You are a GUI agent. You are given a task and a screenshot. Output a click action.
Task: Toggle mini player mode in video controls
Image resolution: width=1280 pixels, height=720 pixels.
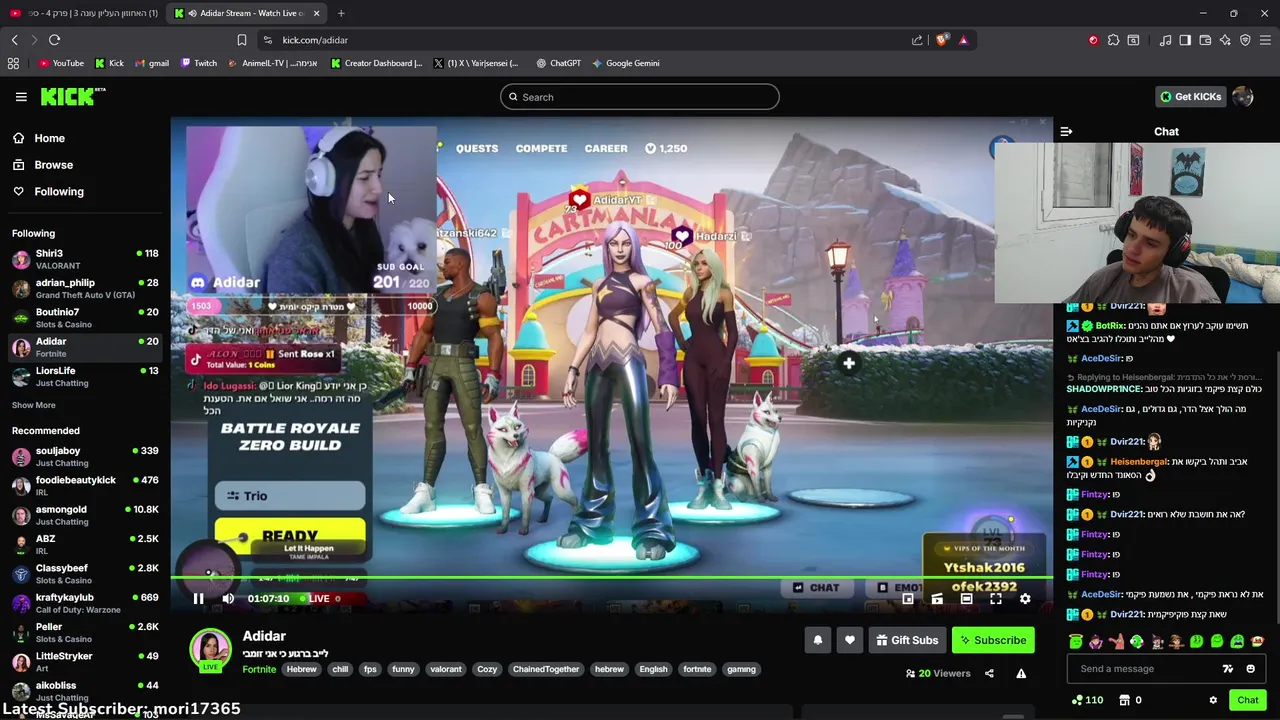tap(908, 599)
